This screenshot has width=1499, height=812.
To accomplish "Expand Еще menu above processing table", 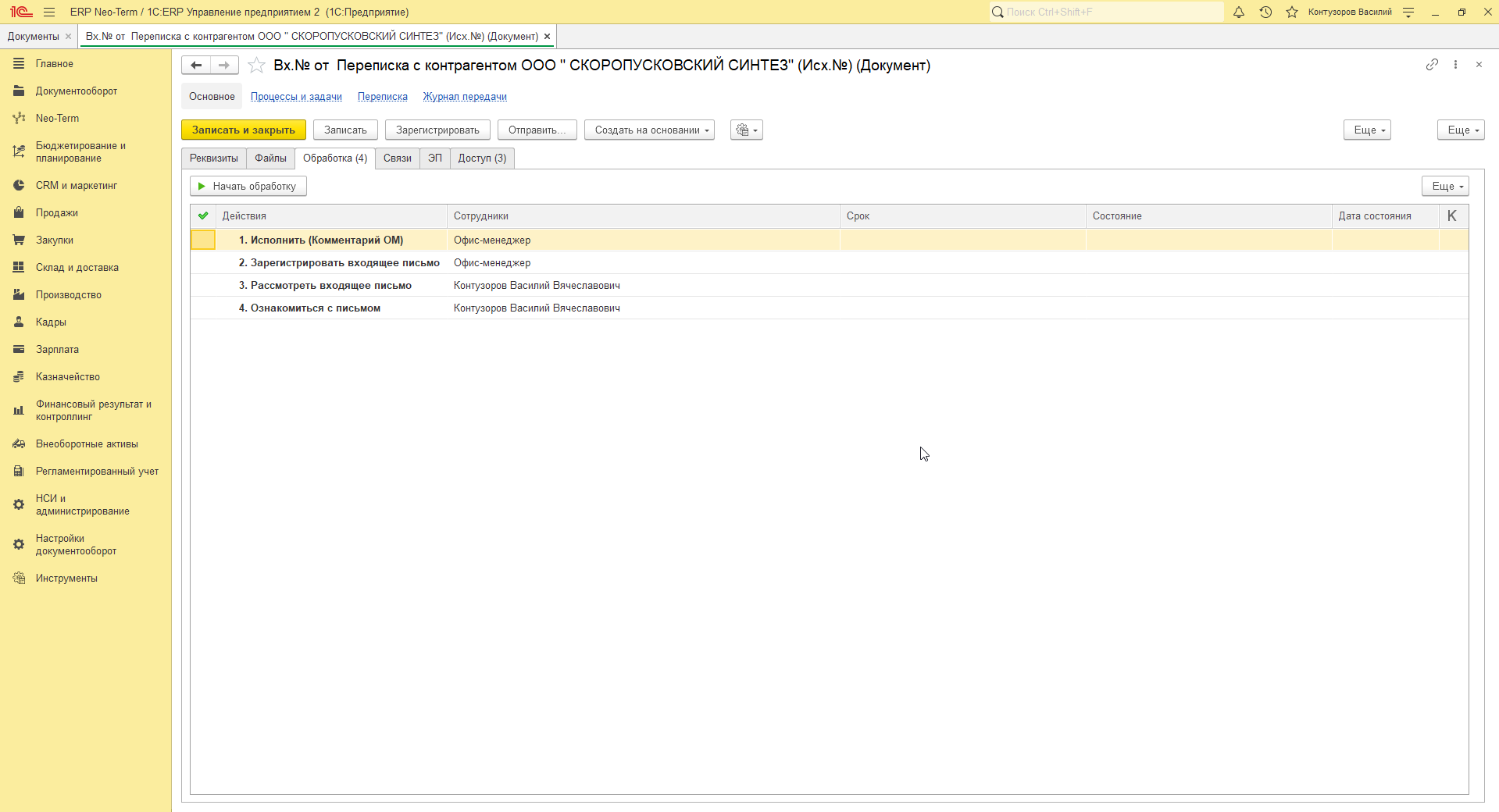I will [x=1445, y=187].
